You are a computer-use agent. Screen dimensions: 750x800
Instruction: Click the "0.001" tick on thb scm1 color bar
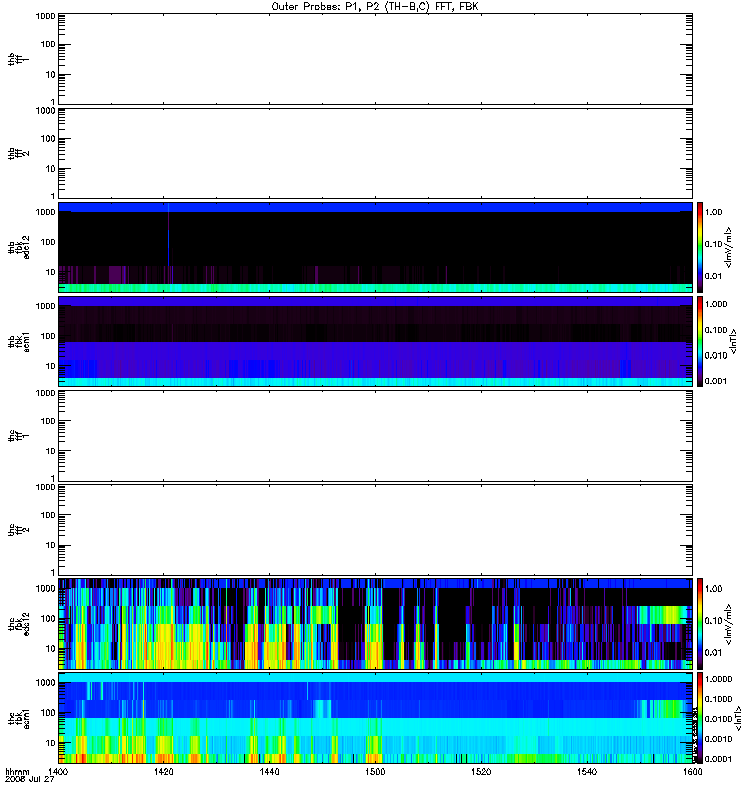(x=716, y=381)
